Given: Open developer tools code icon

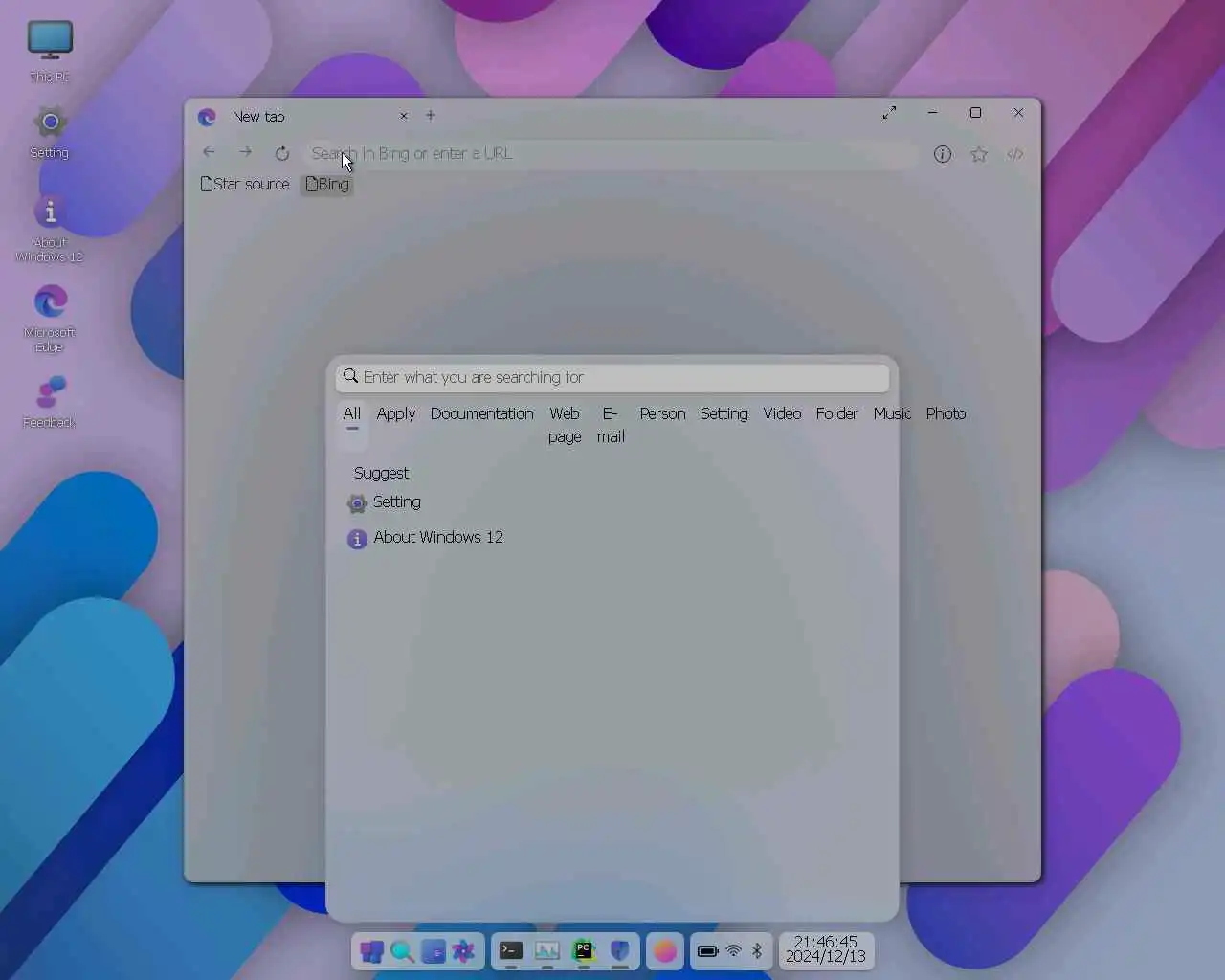Looking at the screenshot, I should (x=1015, y=154).
